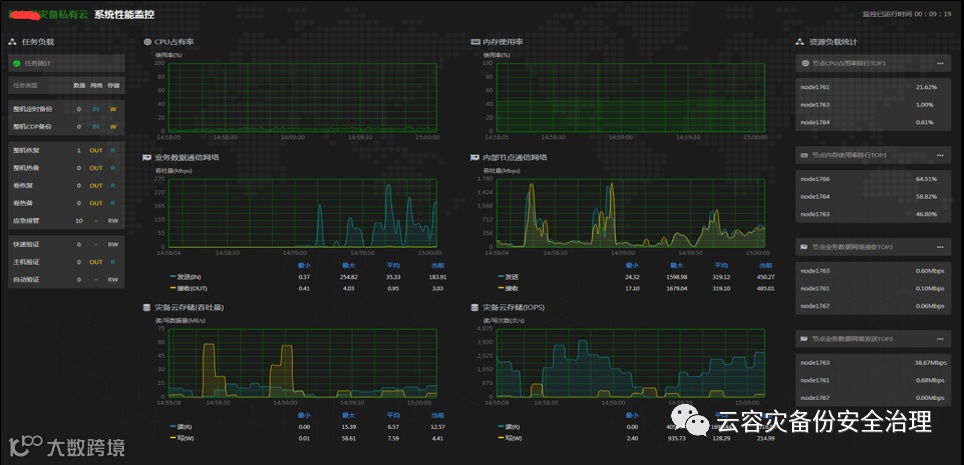Click the 38.67Mbps send value for node1763

pos(930,363)
